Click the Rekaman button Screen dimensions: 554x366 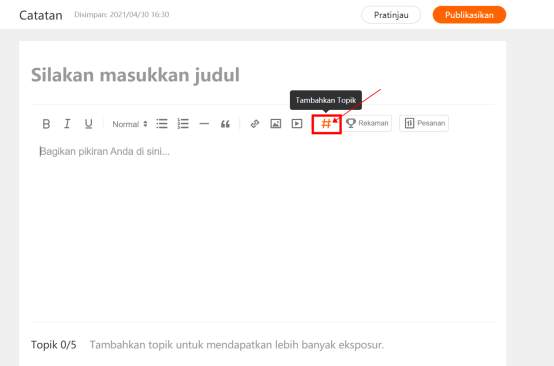point(367,123)
